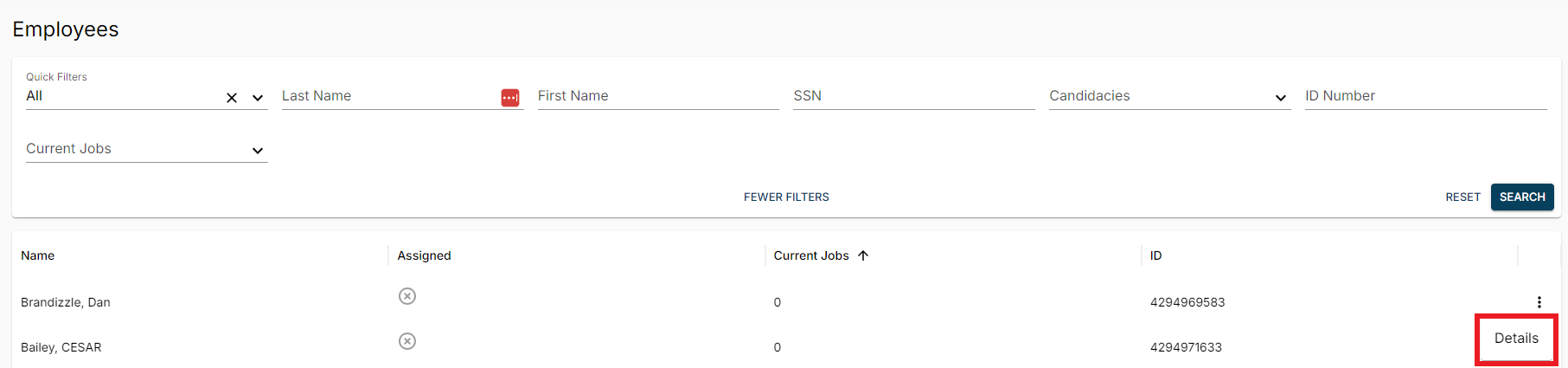Open the Current Jobs filter dropdown
The height and width of the screenshot is (368, 1568).
click(258, 151)
